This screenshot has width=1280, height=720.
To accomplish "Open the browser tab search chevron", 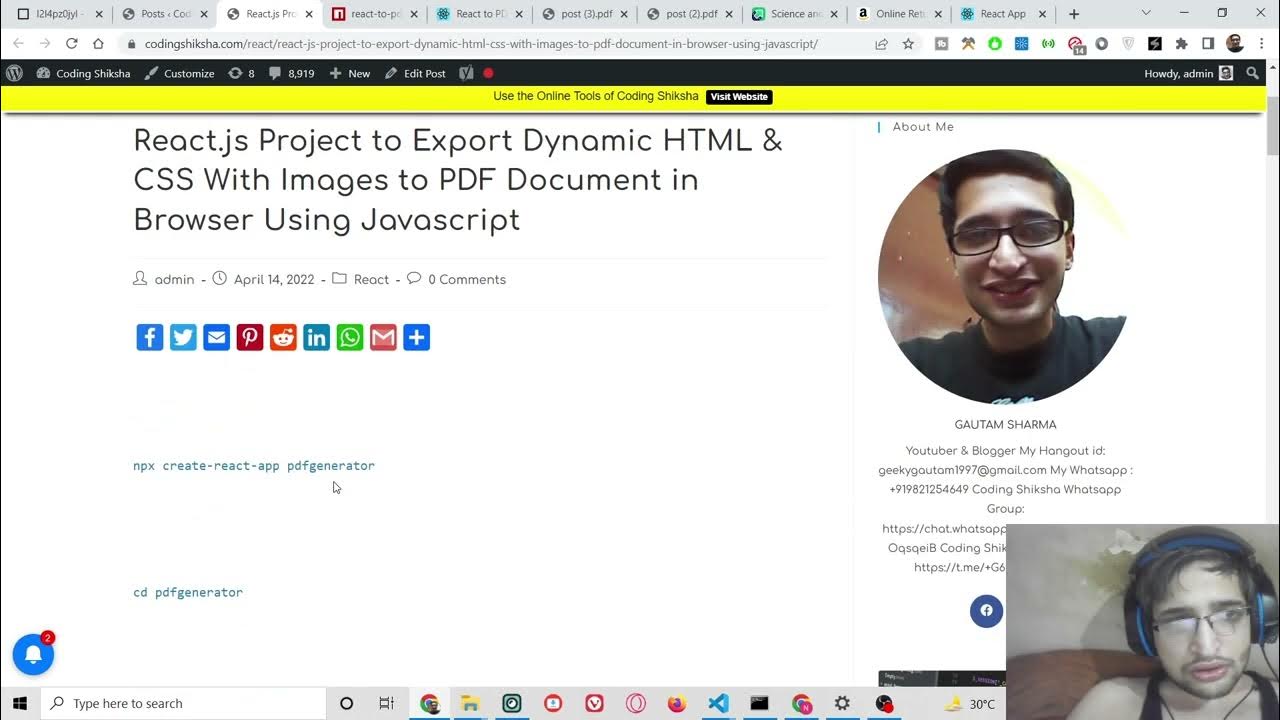I will pos(1146,14).
